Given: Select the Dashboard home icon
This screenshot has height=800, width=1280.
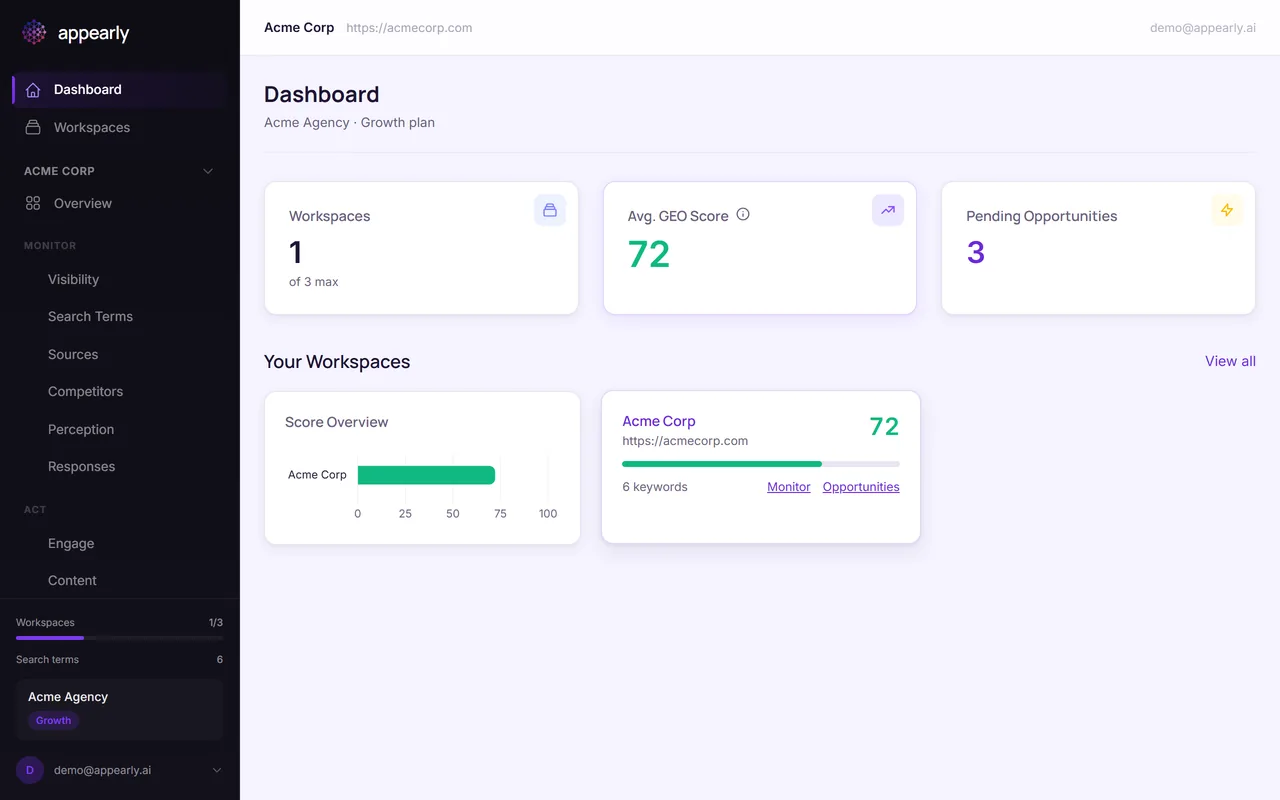Looking at the screenshot, I should [34, 89].
